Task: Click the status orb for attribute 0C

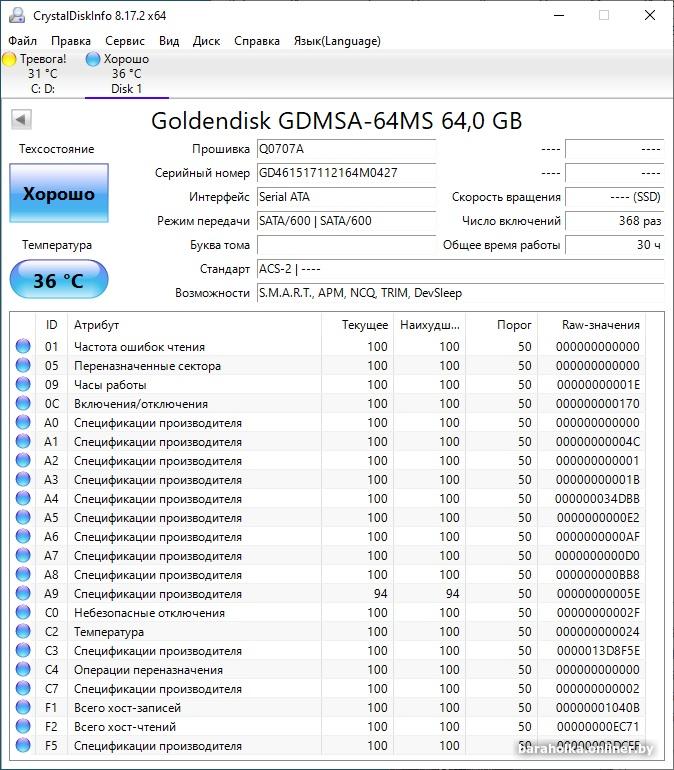Action: pyautogui.click(x=23, y=403)
